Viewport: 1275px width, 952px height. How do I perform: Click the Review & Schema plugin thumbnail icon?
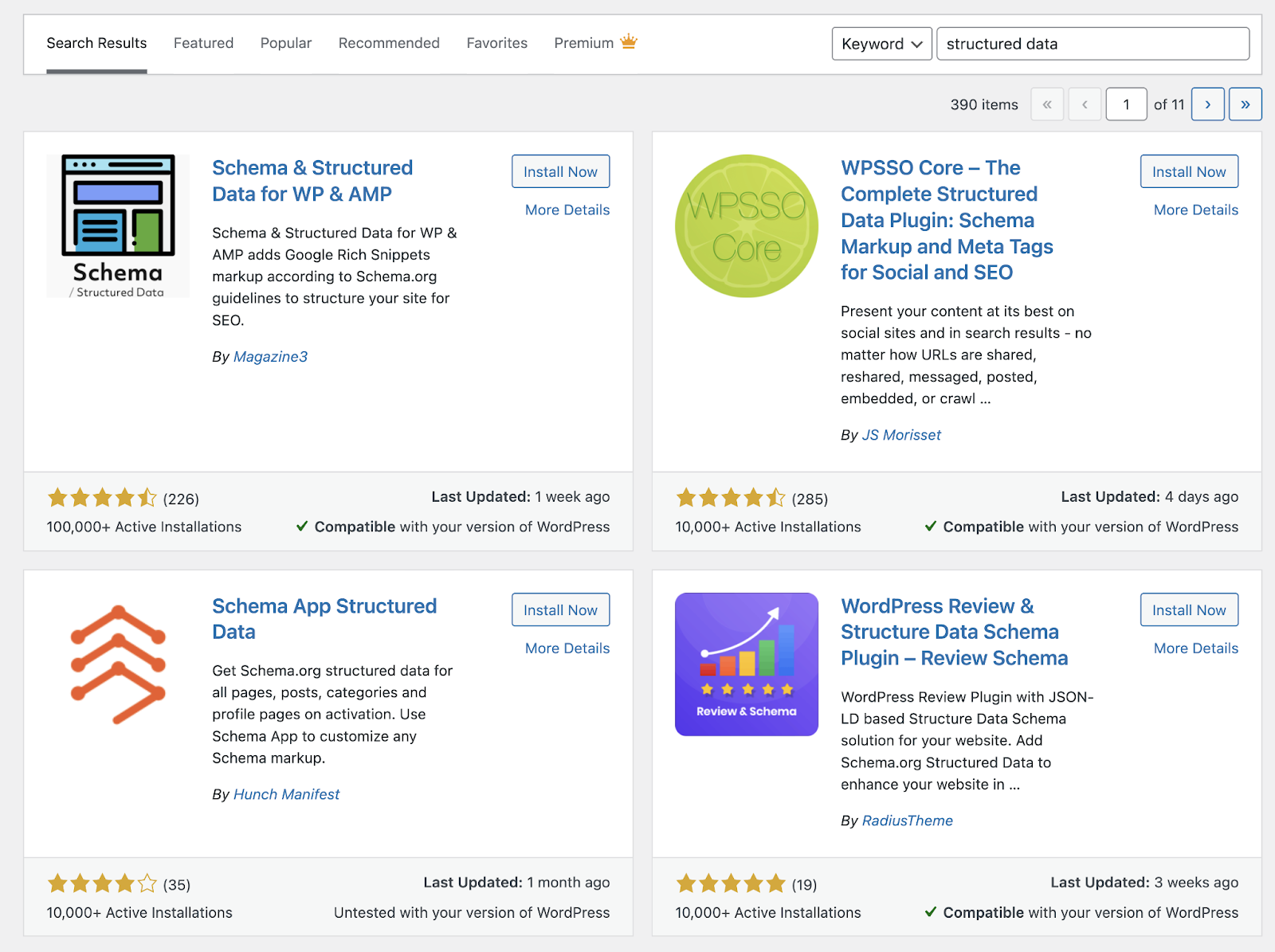(x=746, y=664)
